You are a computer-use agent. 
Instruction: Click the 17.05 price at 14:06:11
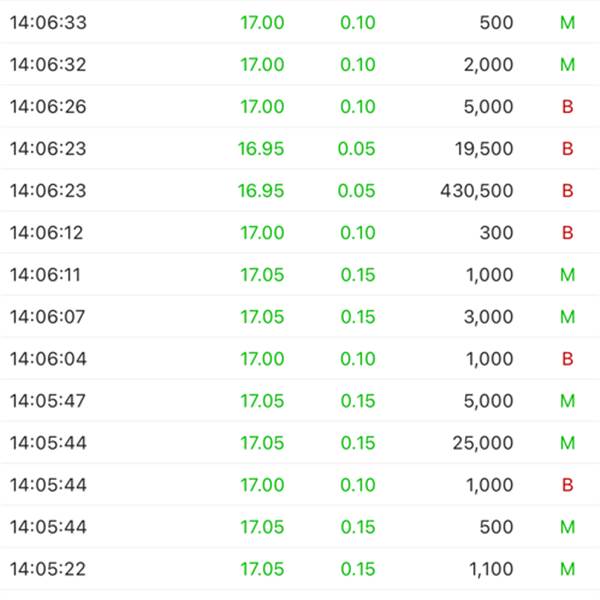click(262, 275)
